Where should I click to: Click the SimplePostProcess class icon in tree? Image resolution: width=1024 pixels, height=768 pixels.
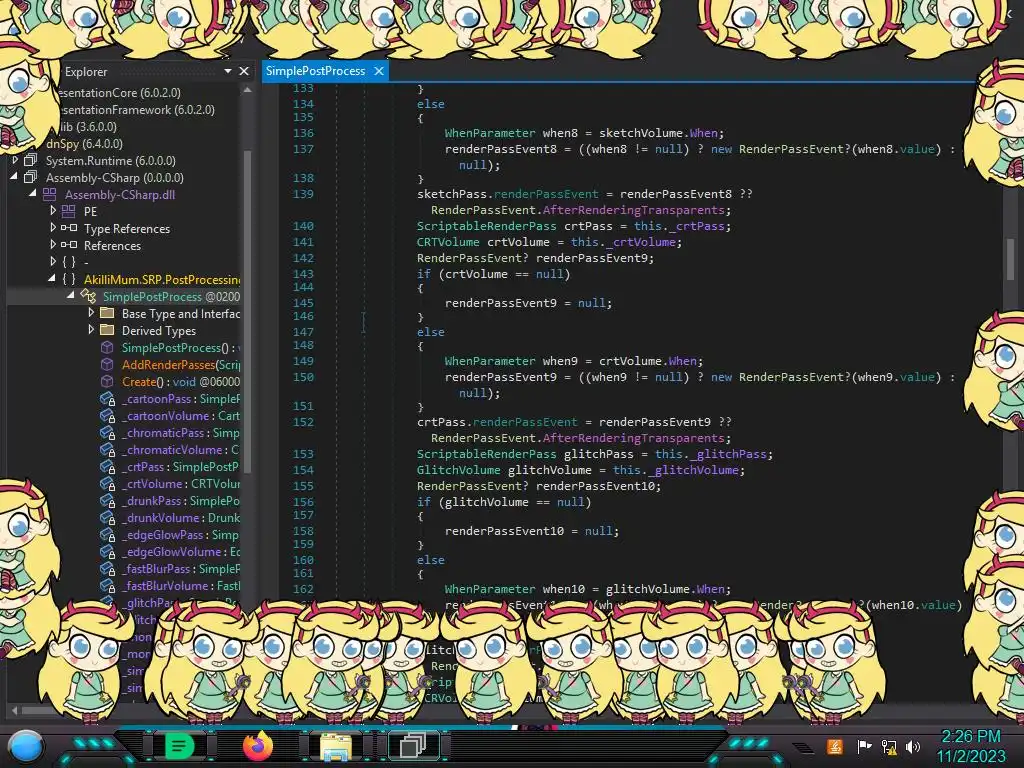pos(88,296)
